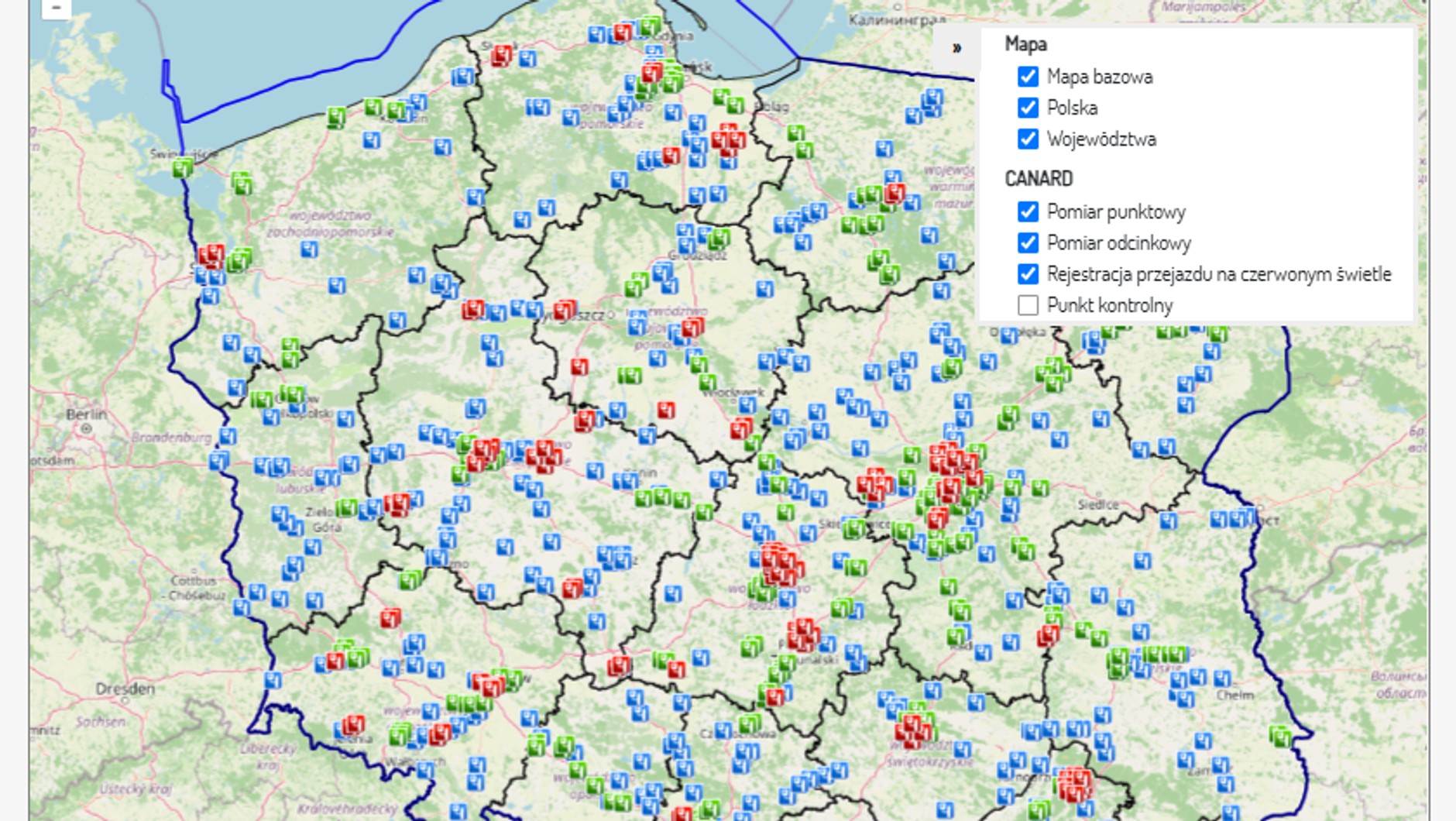Enable the Punkt kontrolny layer
1456x821 pixels.
(1028, 305)
